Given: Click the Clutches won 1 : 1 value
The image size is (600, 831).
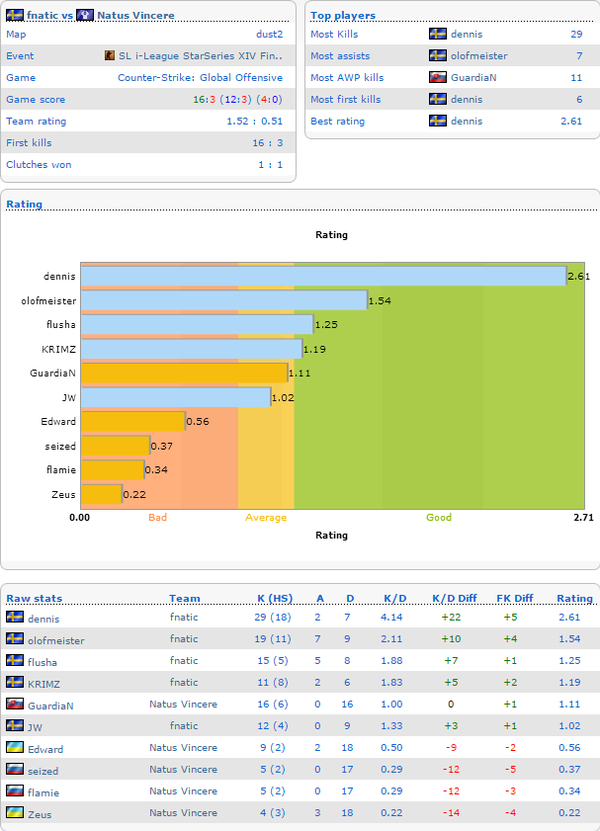Looking at the screenshot, I should pyautogui.click(x=271, y=164).
